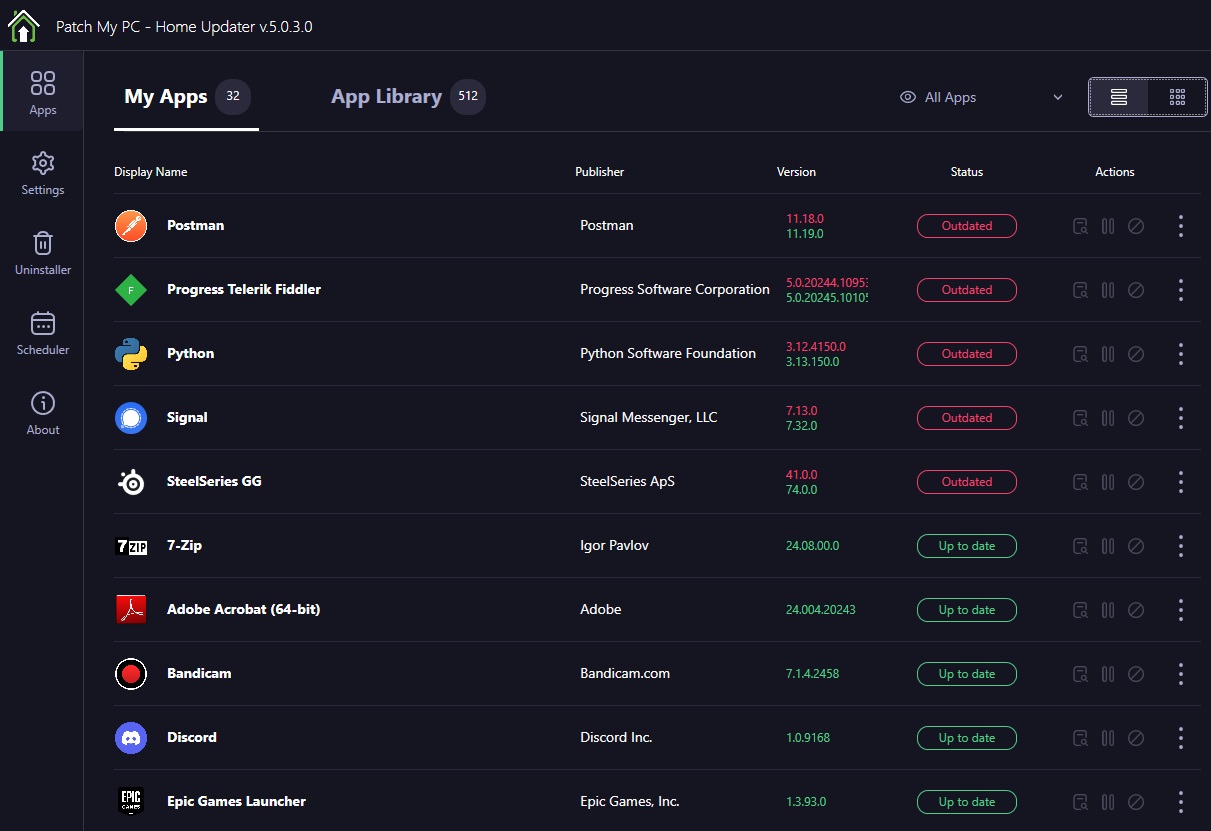Click the Outdated status badge for Postman
Screen dimensions: 1211x831
pyautogui.click(x=966, y=226)
